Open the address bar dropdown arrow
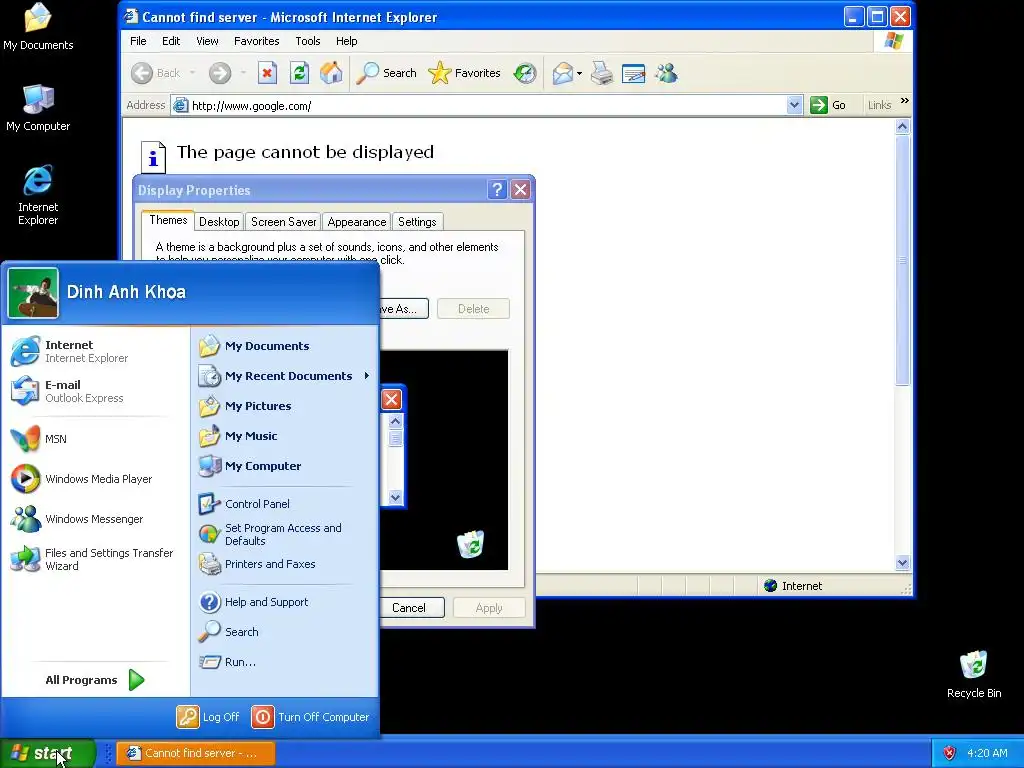This screenshot has height=768, width=1024. pos(794,105)
